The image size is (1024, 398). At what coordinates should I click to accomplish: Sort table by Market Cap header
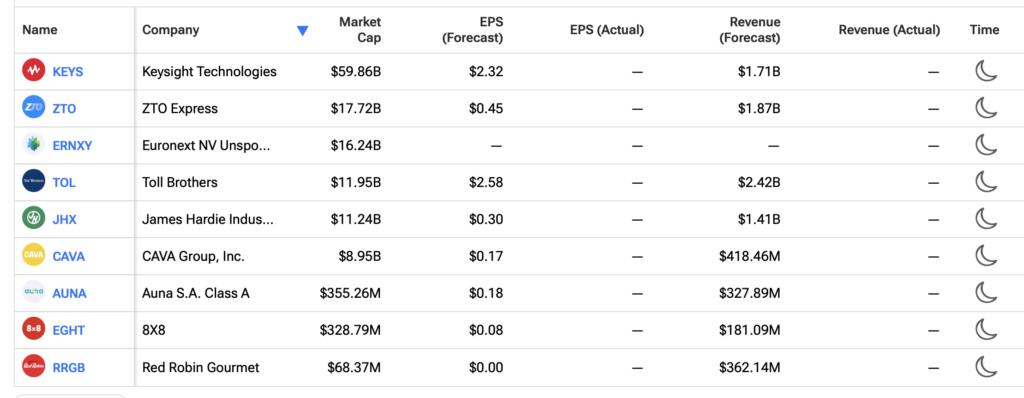click(360, 30)
